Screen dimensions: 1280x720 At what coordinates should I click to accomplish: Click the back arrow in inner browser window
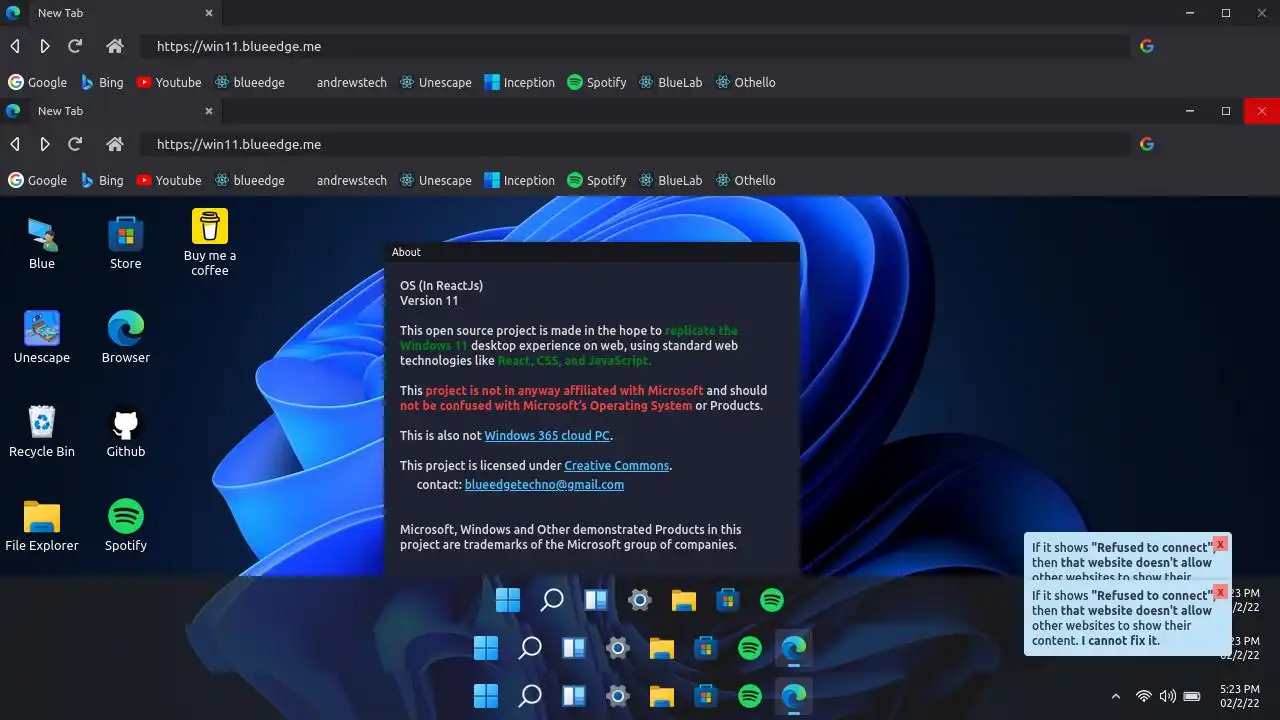[15, 144]
